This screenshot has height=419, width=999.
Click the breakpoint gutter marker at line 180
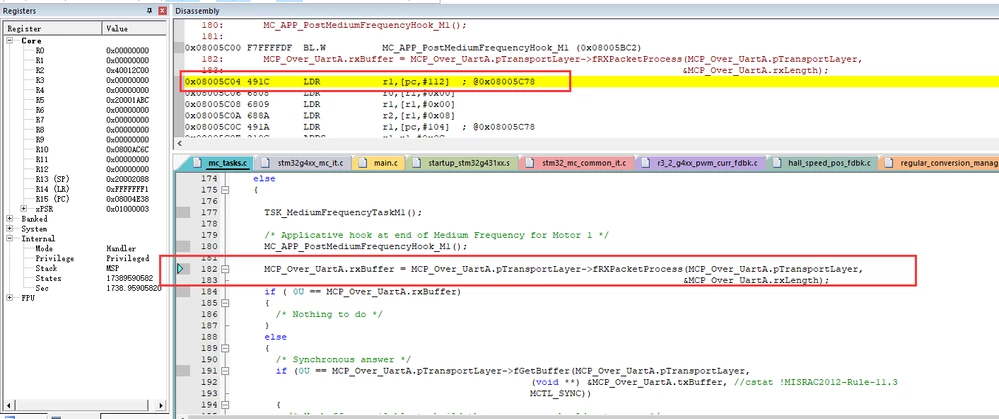183,246
